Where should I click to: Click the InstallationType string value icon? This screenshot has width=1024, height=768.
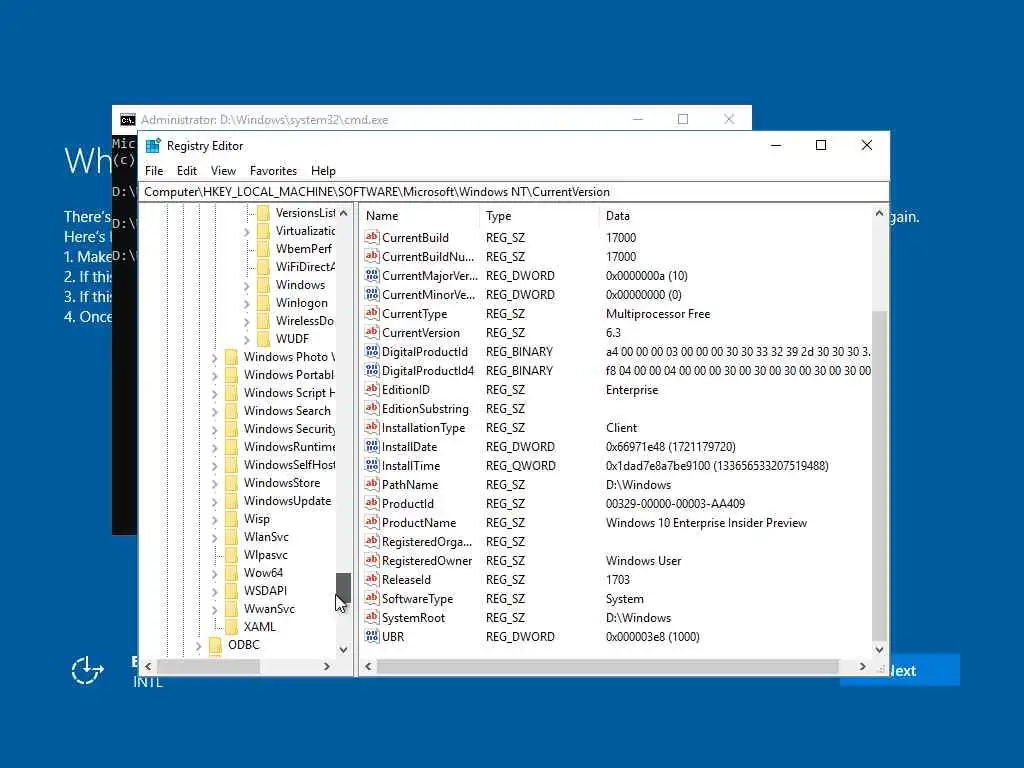point(372,427)
